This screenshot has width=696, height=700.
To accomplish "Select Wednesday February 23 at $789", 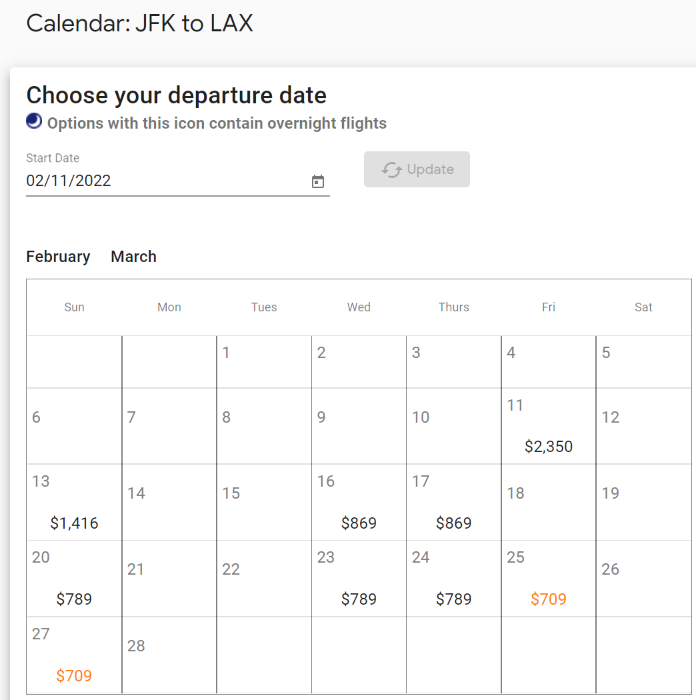I will click(x=358, y=579).
